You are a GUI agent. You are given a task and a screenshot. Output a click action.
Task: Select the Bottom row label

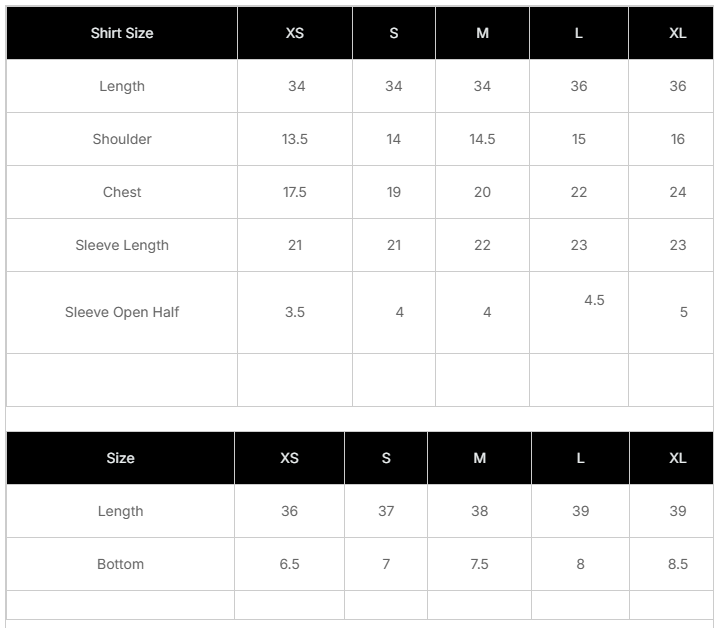(x=120, y=564)
